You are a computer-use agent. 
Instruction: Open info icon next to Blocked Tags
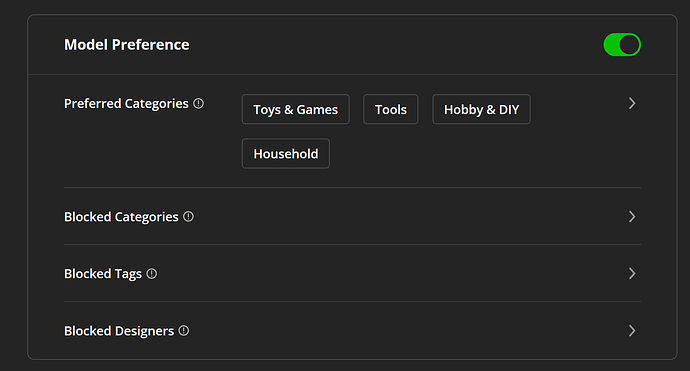click(x=151, y=274)
